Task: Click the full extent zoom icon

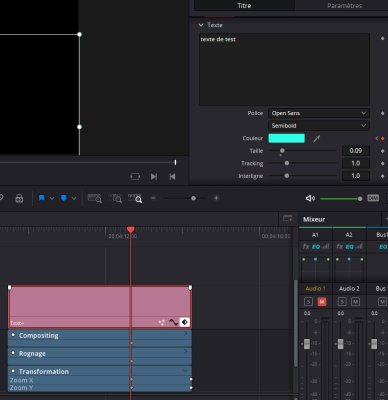Action: click(x=95, y=198)
